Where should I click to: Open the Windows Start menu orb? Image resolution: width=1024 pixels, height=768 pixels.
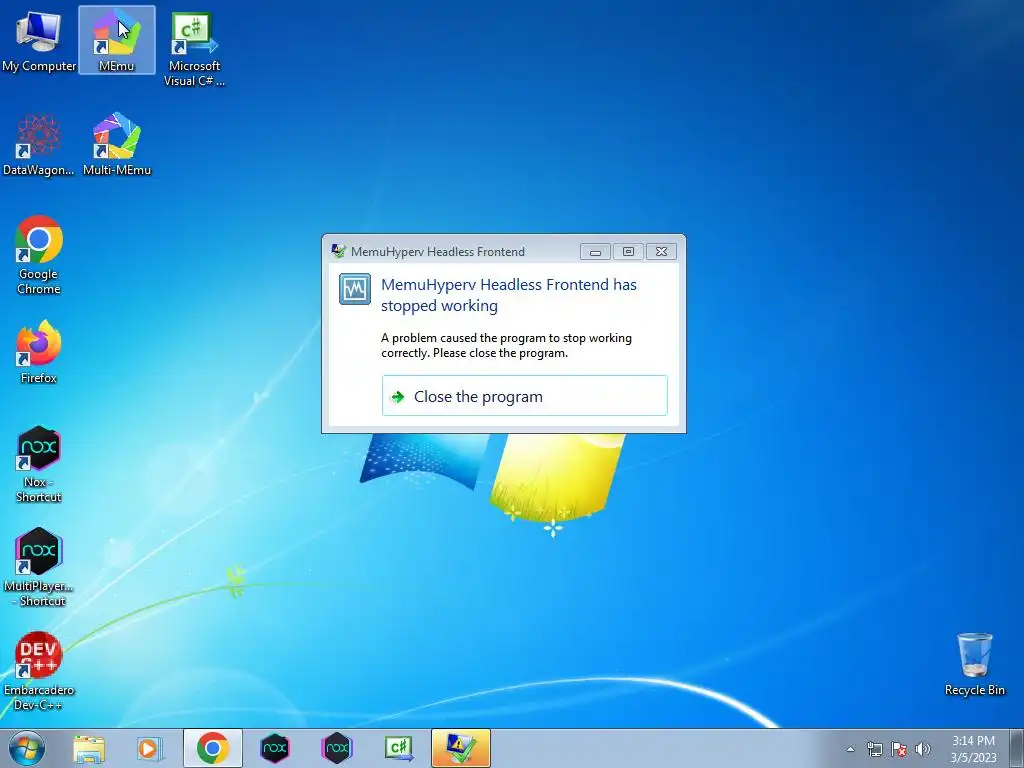(x=26, y=748)
